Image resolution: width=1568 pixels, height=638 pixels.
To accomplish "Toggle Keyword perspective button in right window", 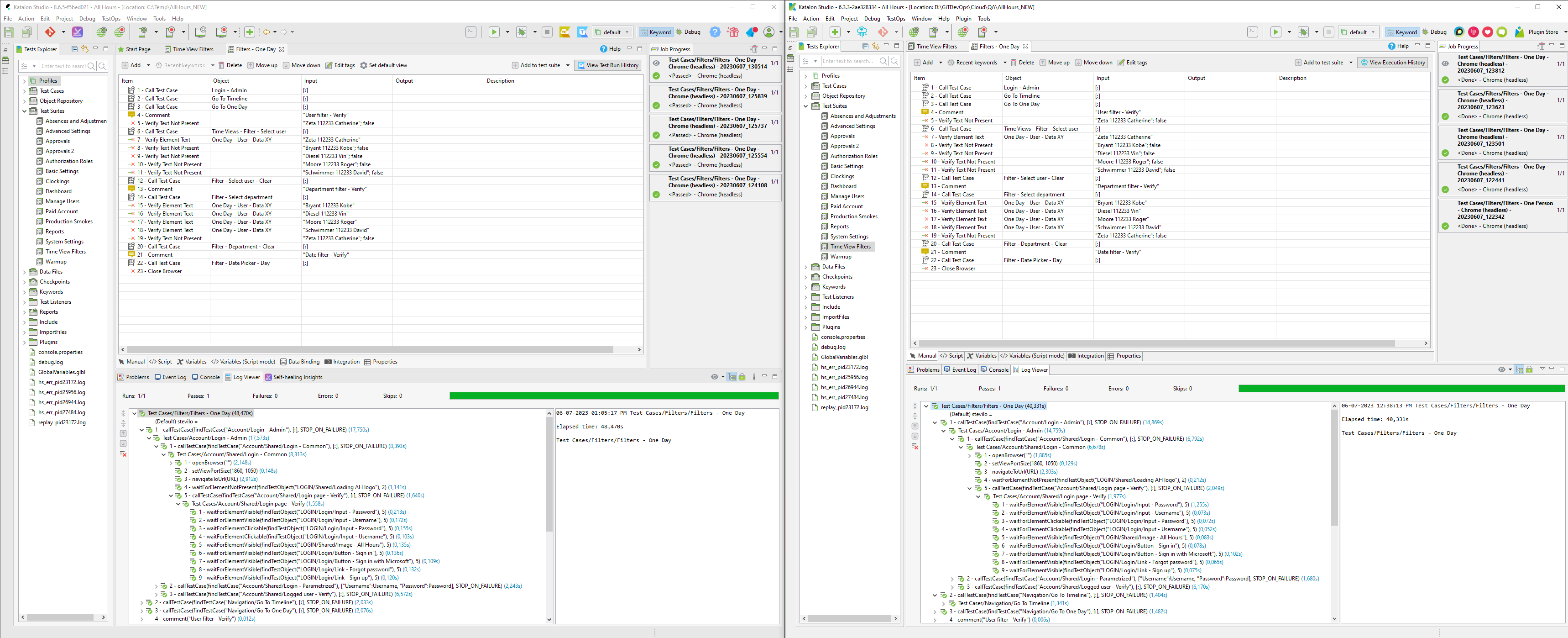I will pos(1401,32).
